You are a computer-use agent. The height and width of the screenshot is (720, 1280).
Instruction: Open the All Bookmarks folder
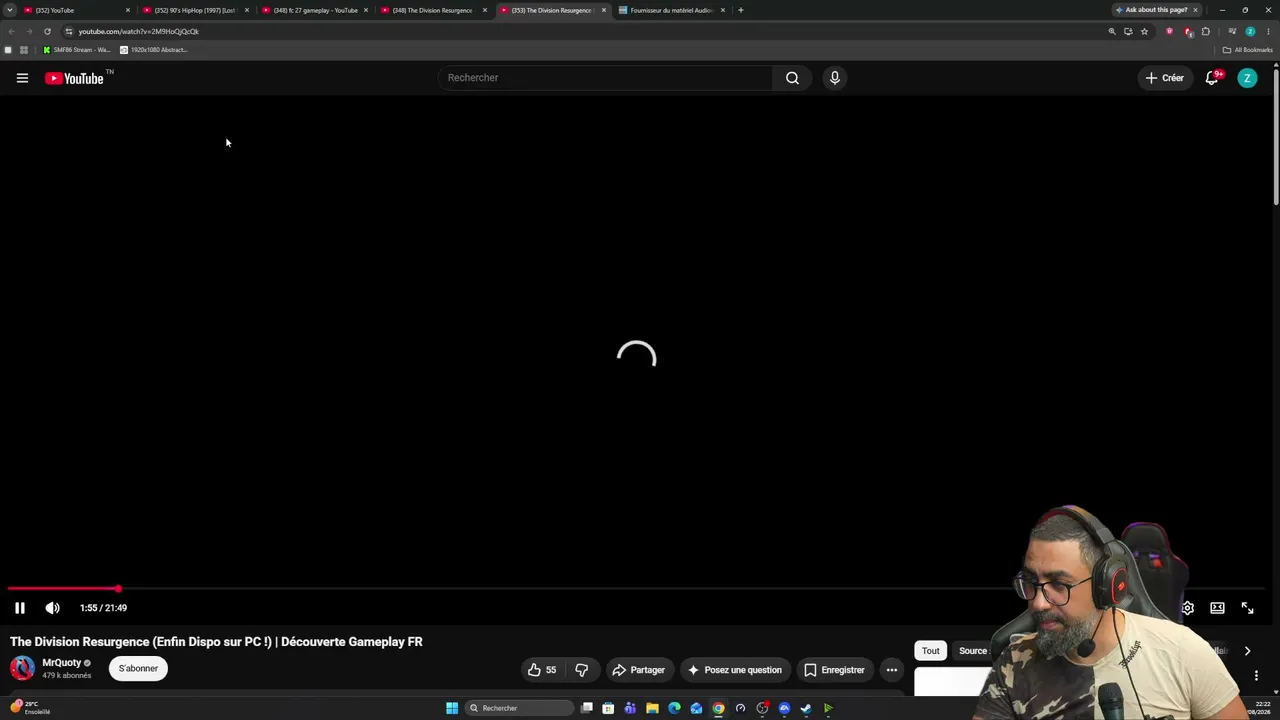point(1248,50)
